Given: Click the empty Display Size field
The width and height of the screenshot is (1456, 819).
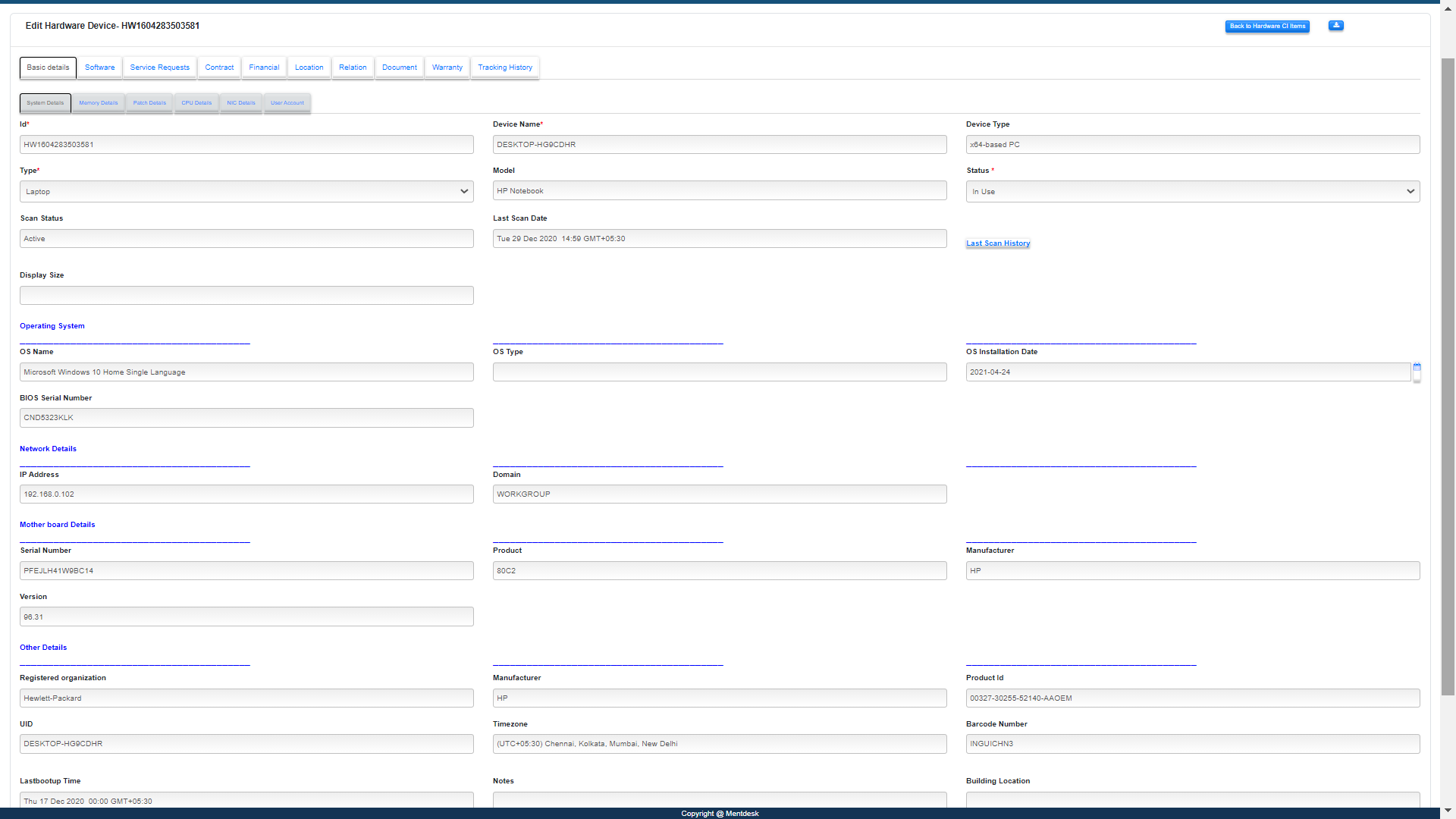Looking at the screenshot, I should pos(246,296).
